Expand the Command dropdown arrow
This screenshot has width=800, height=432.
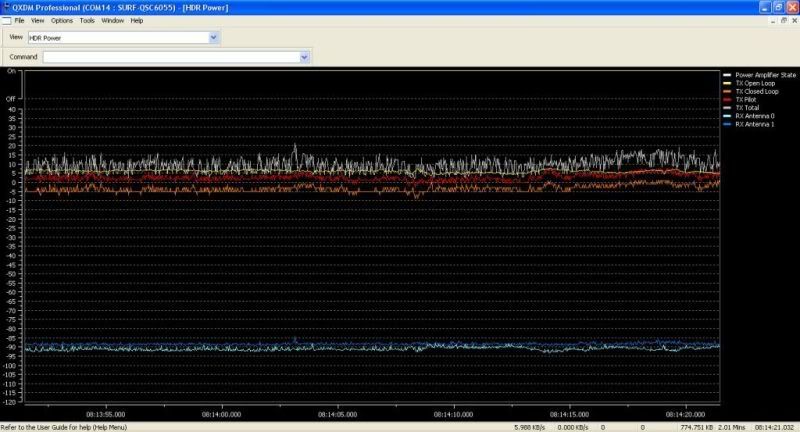tap(305, 57)
